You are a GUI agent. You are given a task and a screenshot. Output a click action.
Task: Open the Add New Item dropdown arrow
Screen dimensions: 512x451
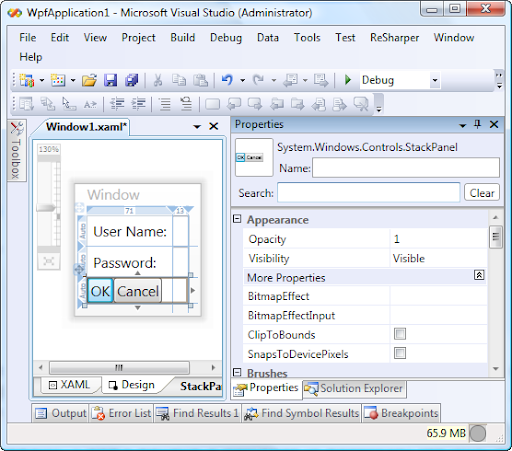pos(73,80)
